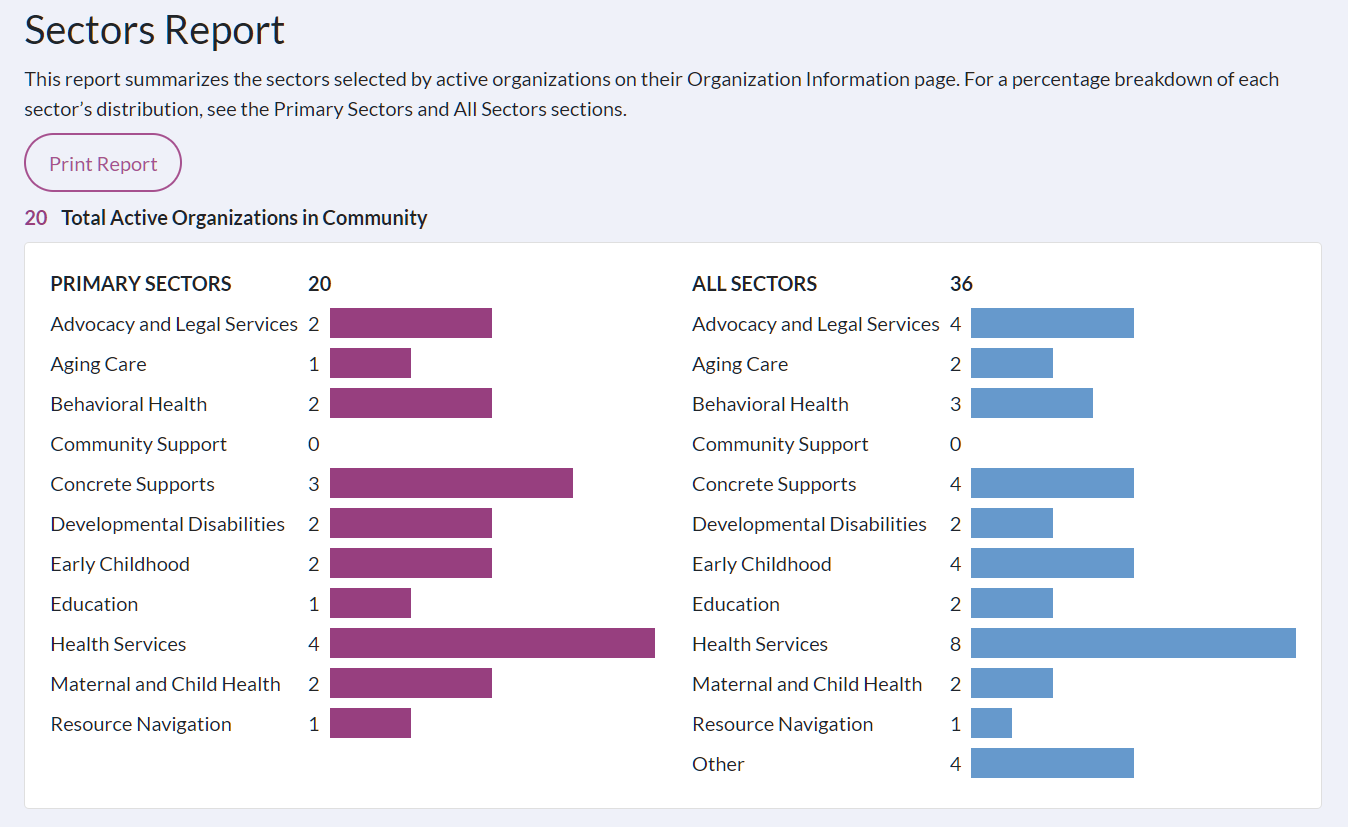
Task: Select the Community Support label under Primary Sectors
Action: pyautogui.click(x=139, y=444)
